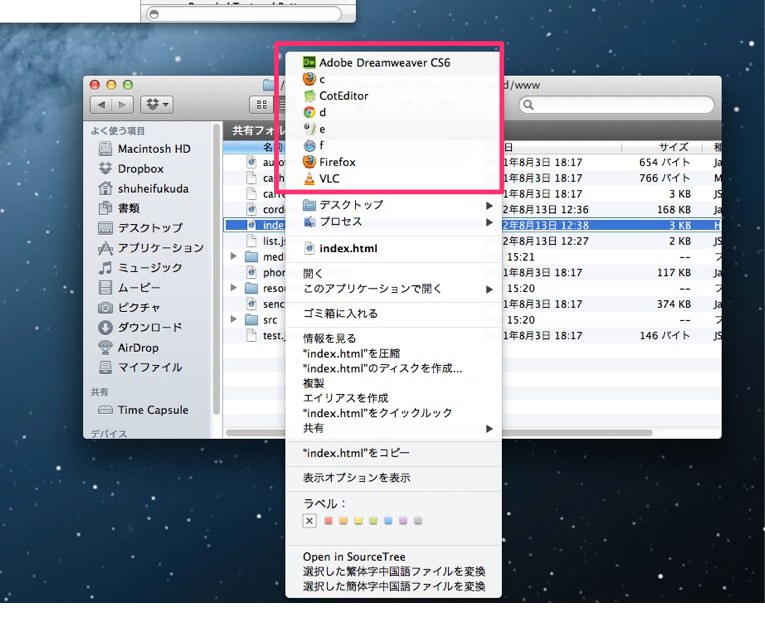The image size is (765, 617).
Task: Open Macintosh HD in sidebar
Action: [x=145, y=148]
